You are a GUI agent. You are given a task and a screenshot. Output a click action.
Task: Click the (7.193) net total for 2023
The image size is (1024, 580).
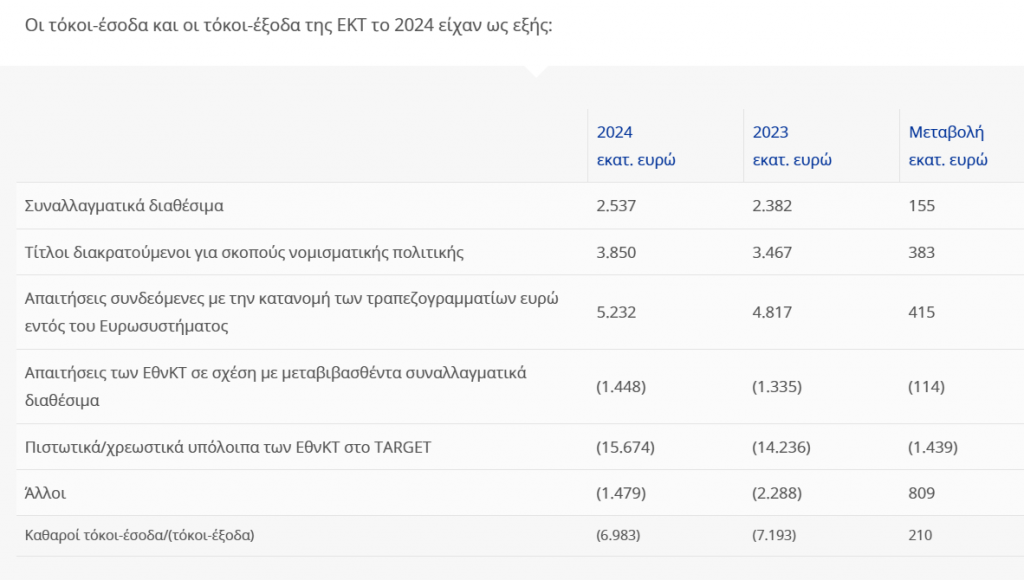[x=774, y=536]
